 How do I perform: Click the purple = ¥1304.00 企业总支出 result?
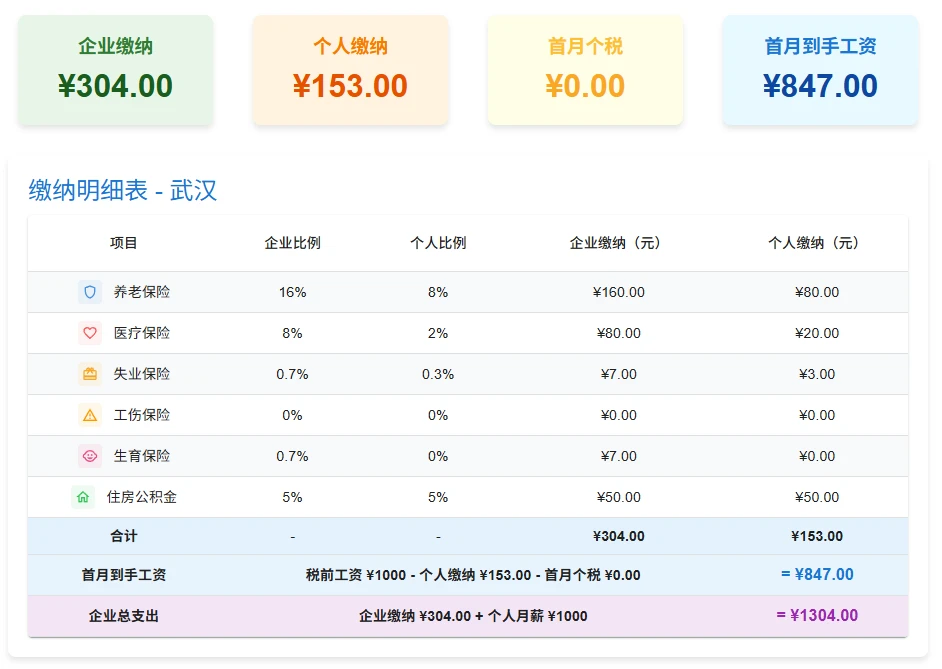[817, 615]
